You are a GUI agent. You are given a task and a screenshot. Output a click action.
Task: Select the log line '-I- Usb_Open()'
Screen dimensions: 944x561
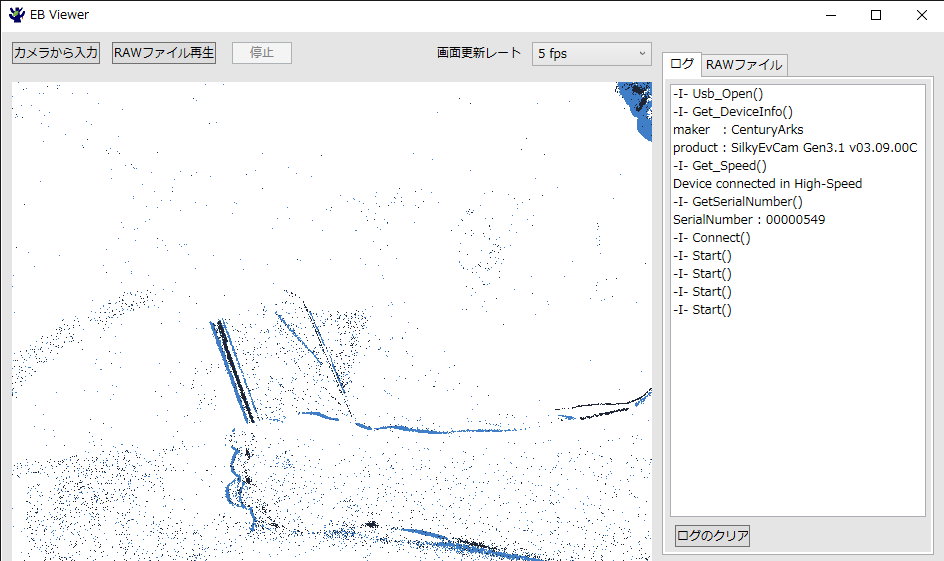pos(718,94)
